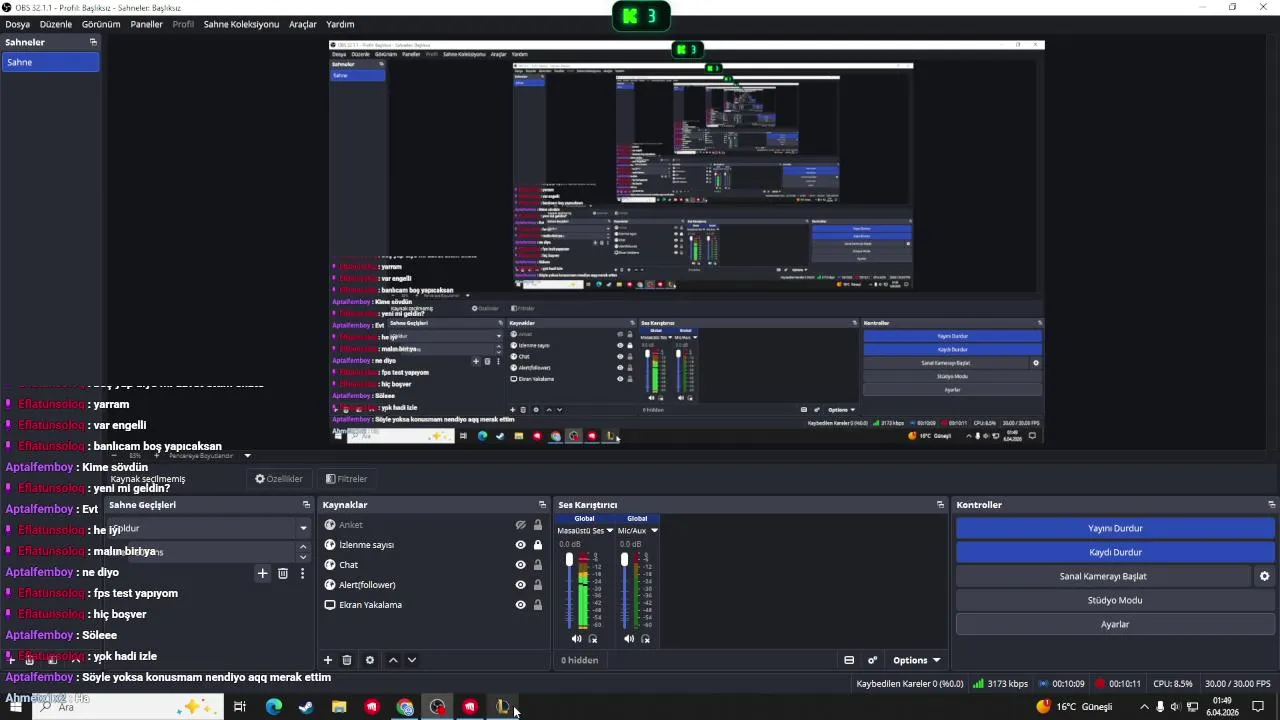Toggle monitoring headphone icon for Mic/Aux
The image size is (1280, 720).
pos(645,638)
